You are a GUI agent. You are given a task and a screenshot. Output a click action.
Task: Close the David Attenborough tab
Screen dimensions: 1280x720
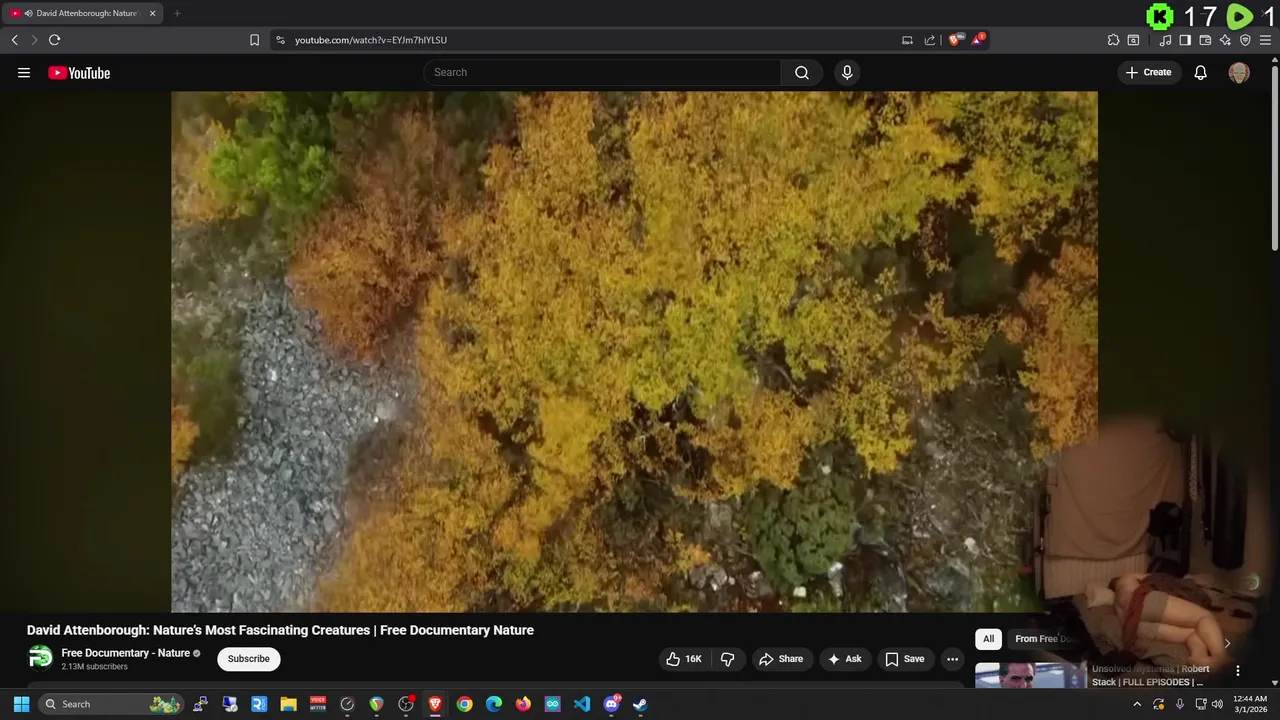point(152,13)
